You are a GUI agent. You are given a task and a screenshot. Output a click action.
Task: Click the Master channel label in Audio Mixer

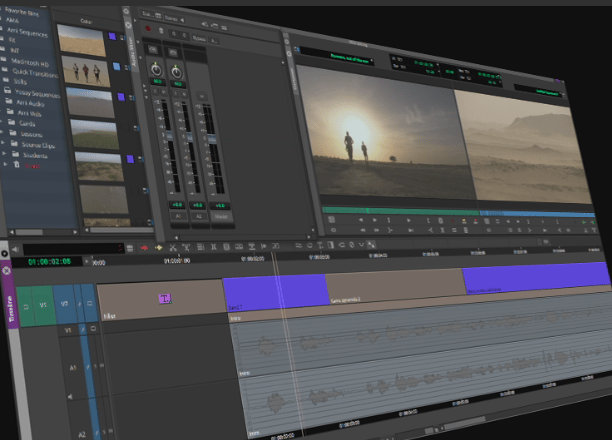(x=221, y=217)
